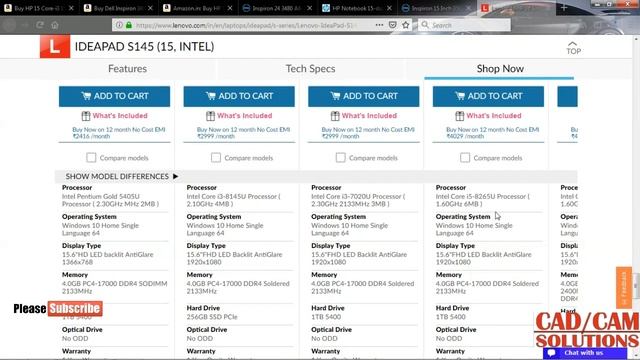This screenshot has width=640, height=360.
Task: Click gift icon for i3-8145U model
Action: pos(210,116)
